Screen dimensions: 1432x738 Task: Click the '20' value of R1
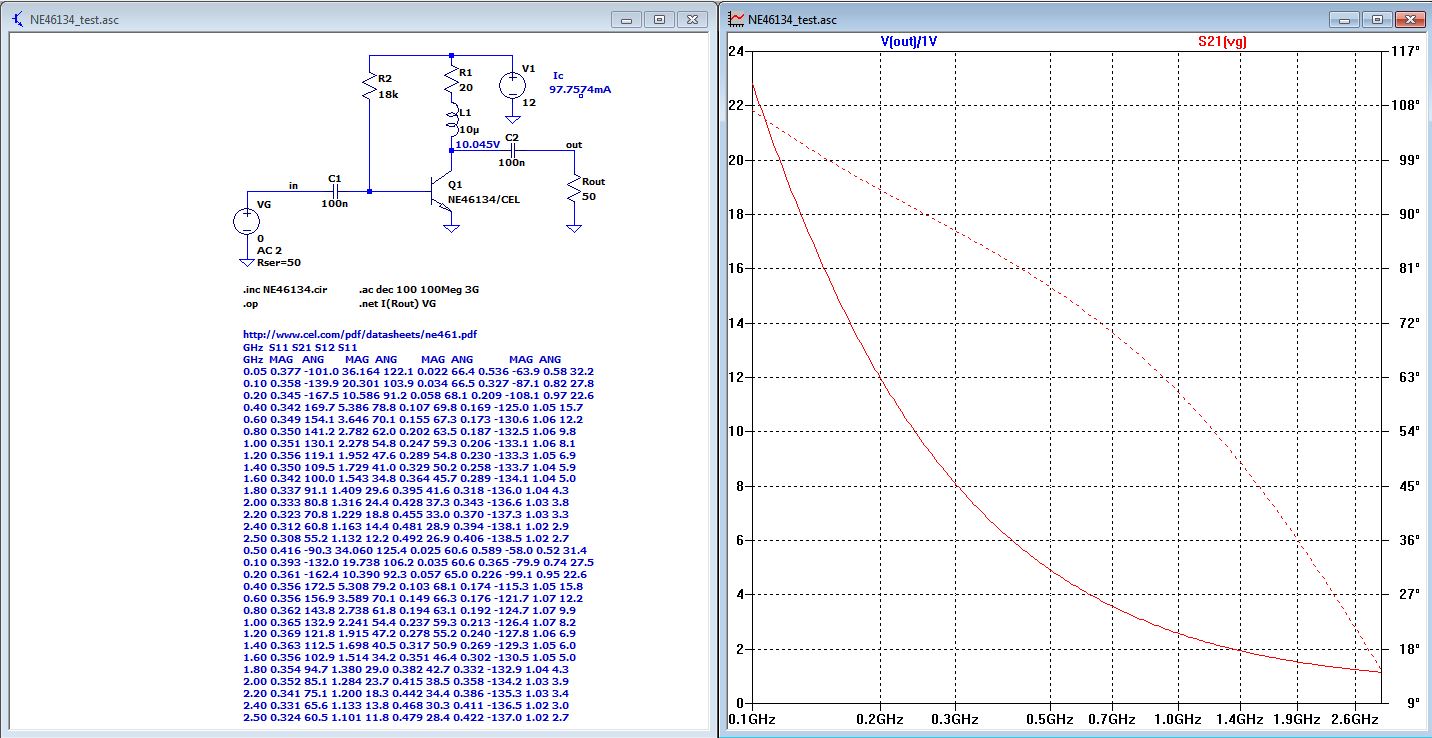465,87
